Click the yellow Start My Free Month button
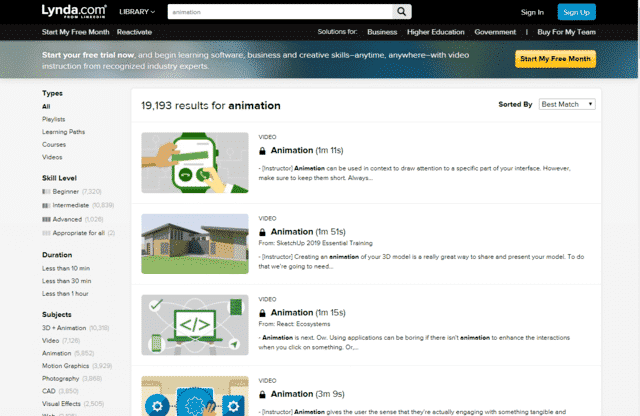 (x=555, y=59)
